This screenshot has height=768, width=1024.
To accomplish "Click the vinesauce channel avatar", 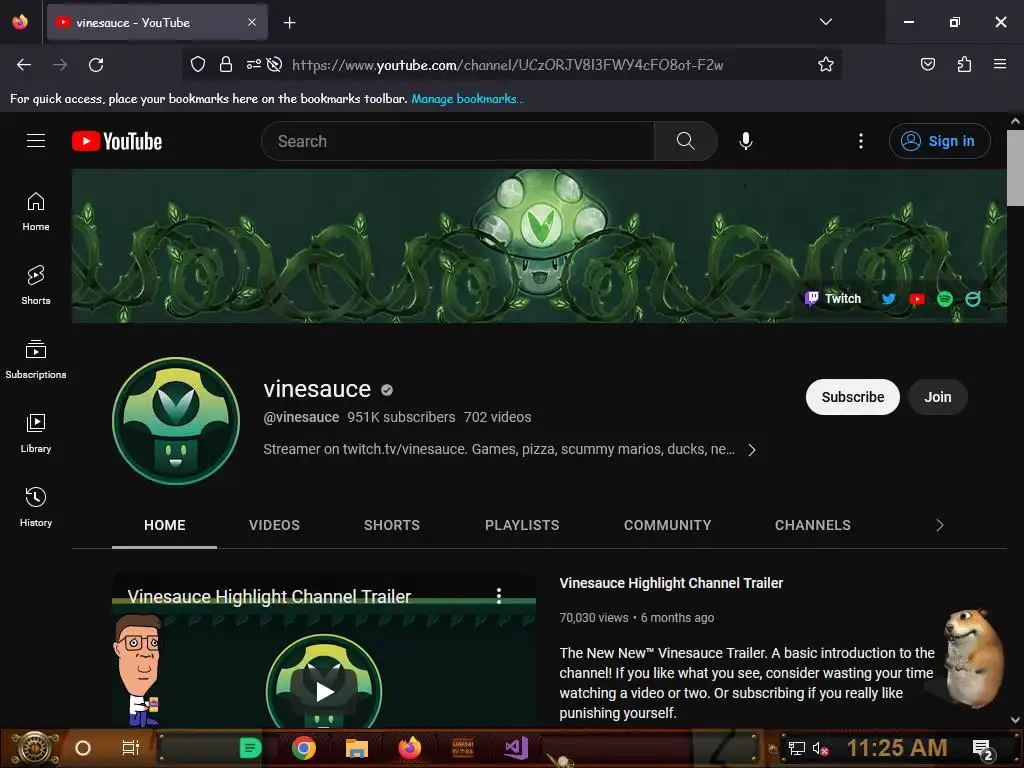I will [x=176, y=421].
